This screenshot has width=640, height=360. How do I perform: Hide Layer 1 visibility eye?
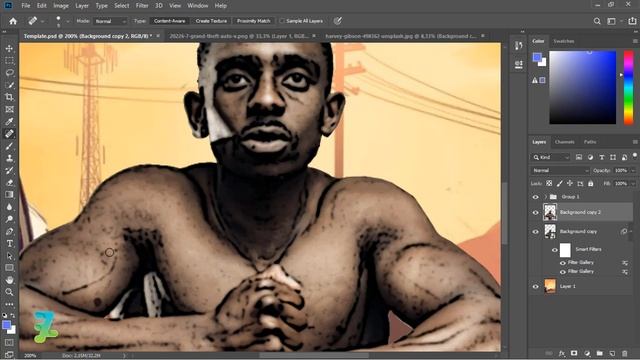[x=536, y=287]
